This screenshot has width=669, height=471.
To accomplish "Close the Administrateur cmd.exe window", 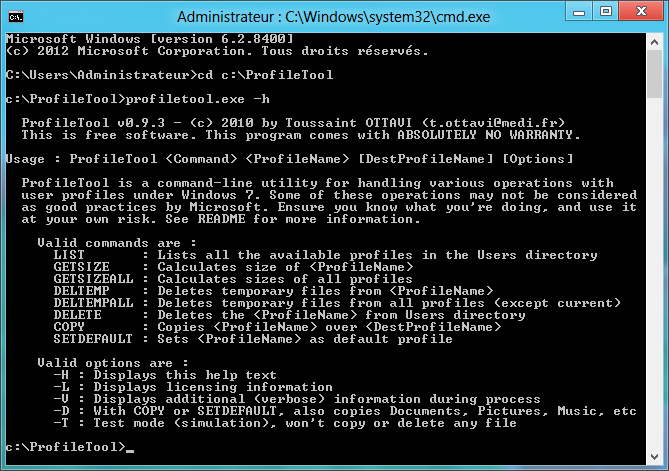I will pyautogui.click(x=641, y=12).
